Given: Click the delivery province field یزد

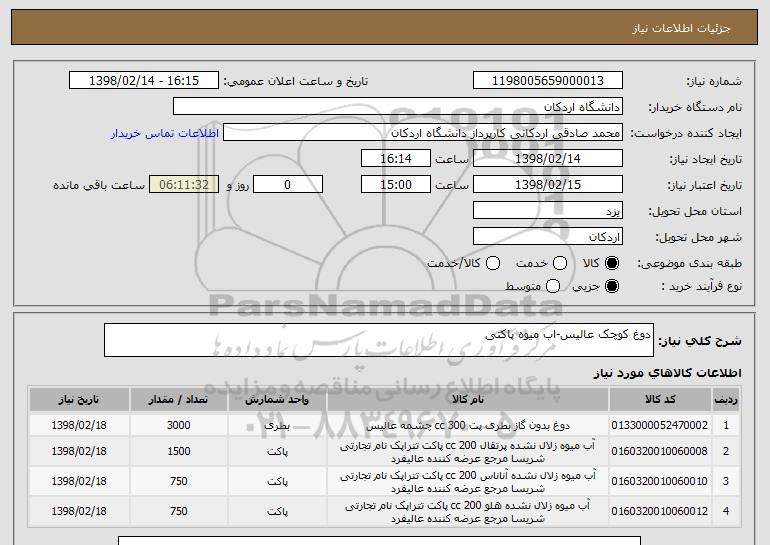Looking at the screenshot, I should [x=548, y=211].
